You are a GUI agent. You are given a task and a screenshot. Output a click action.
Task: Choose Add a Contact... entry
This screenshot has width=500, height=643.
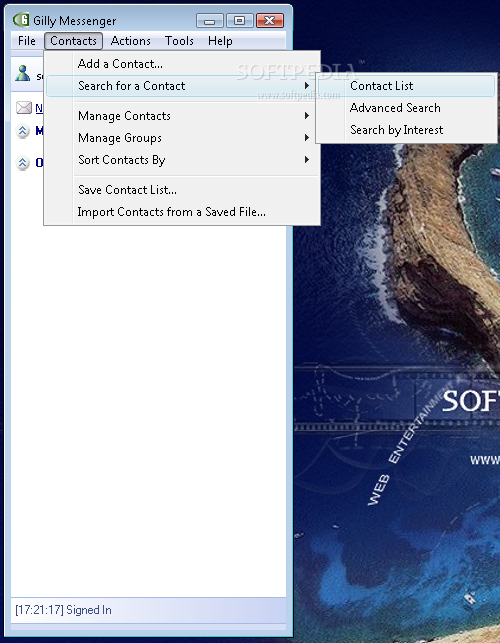coord(183,64)
